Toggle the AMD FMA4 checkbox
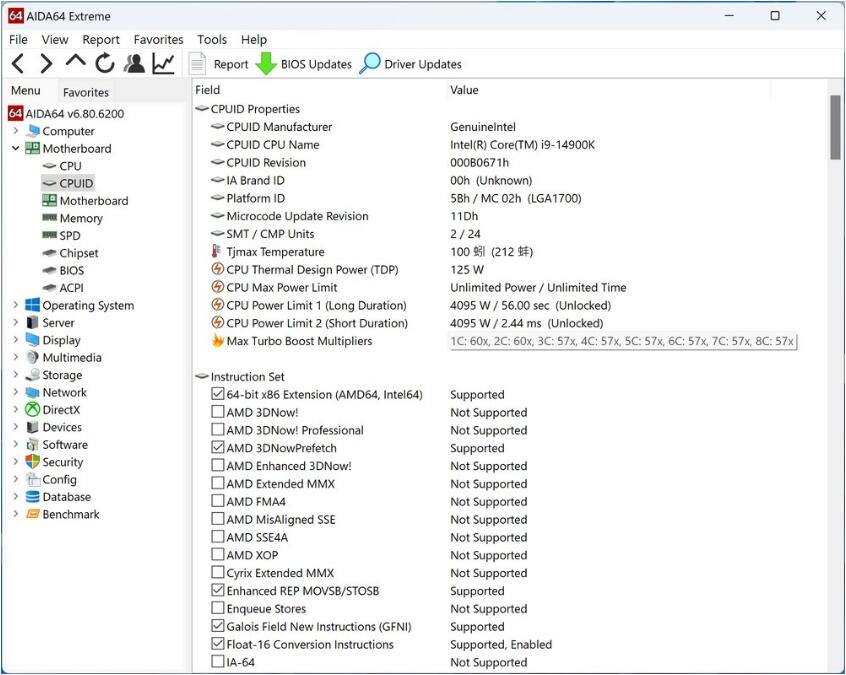 217,501
